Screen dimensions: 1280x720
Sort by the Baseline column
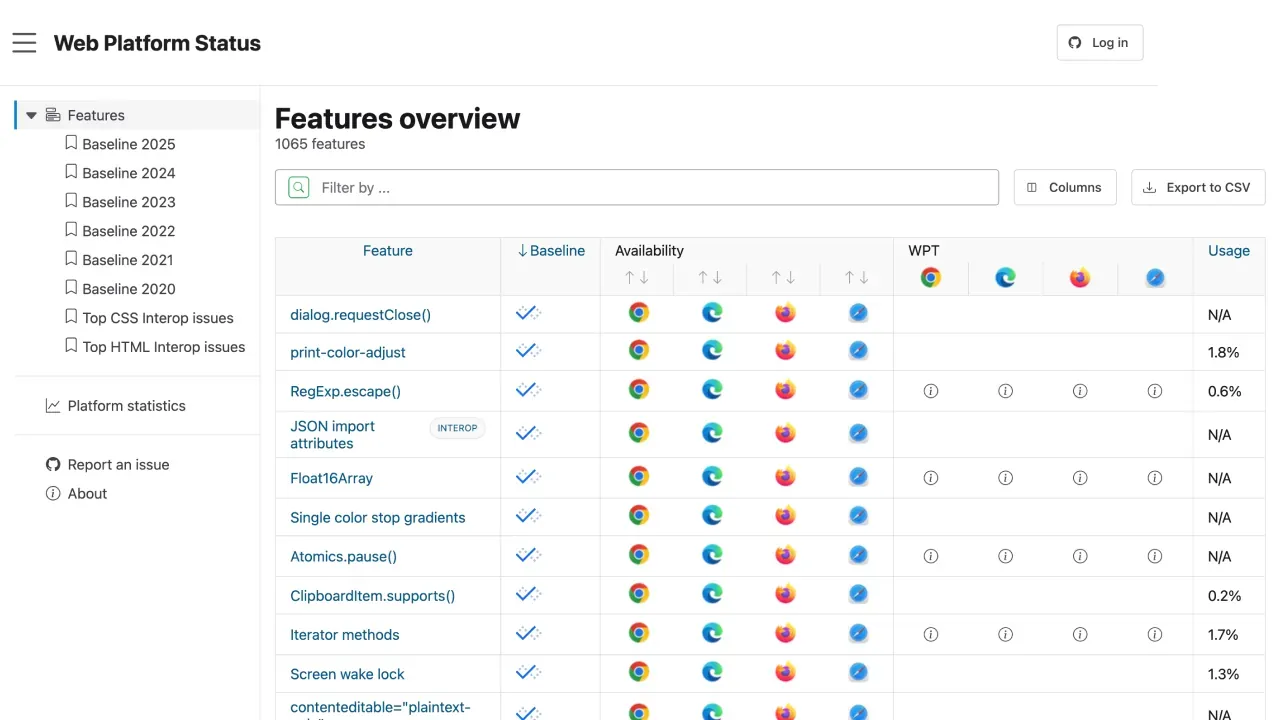(551, 251)
